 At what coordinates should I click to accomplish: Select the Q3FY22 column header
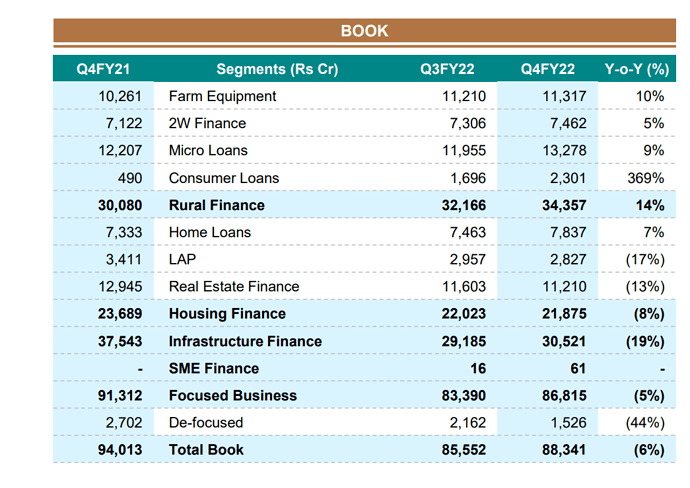(447, 69)
